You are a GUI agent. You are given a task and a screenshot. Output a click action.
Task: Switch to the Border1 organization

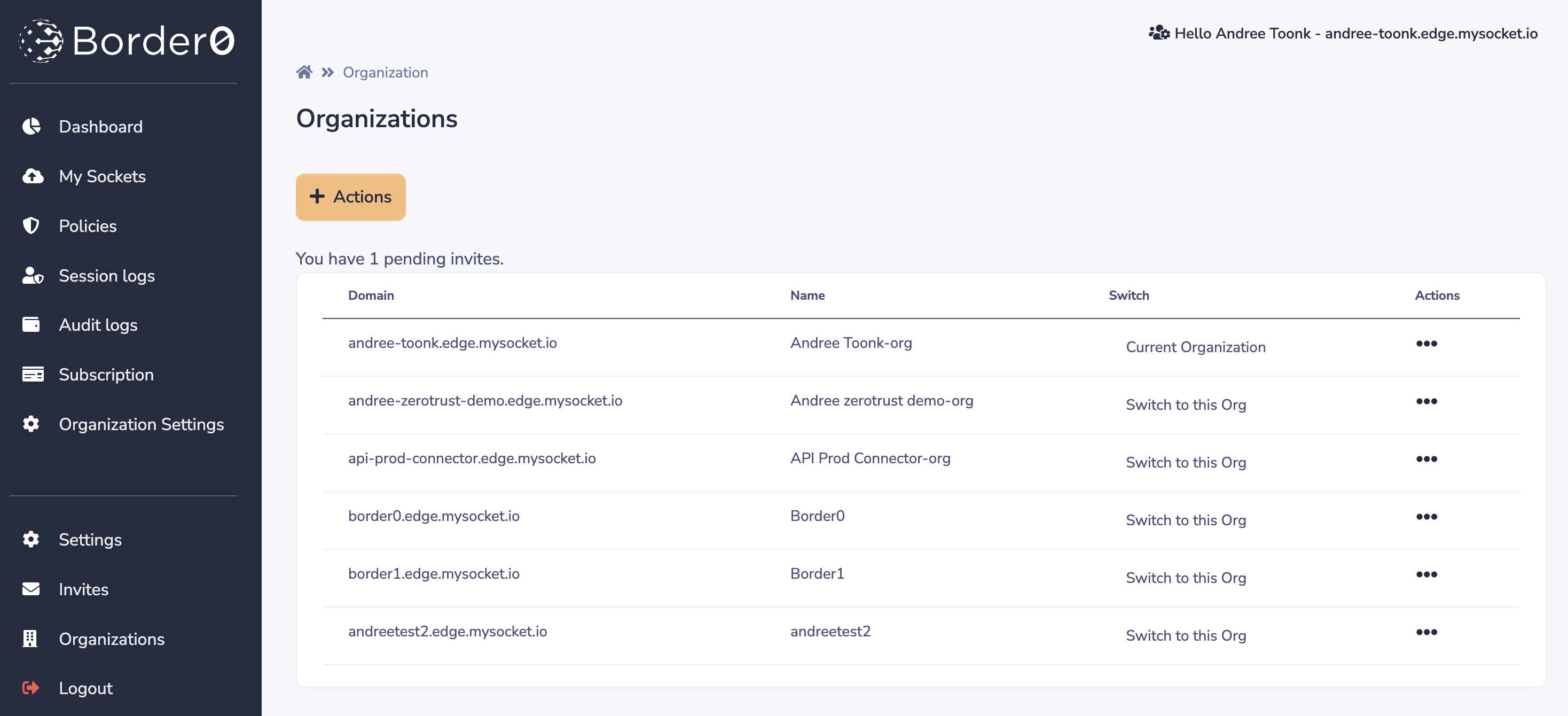[1185, 577]
